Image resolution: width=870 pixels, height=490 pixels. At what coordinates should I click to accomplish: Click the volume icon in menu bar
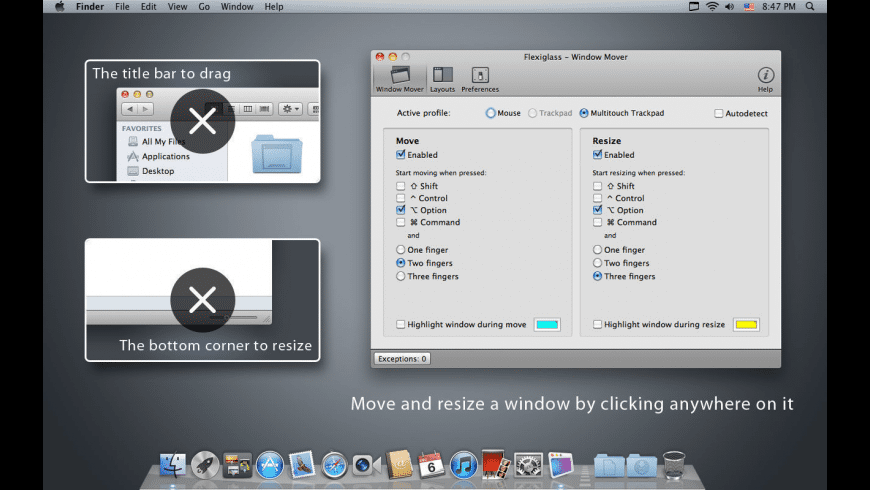click(730, 7)
